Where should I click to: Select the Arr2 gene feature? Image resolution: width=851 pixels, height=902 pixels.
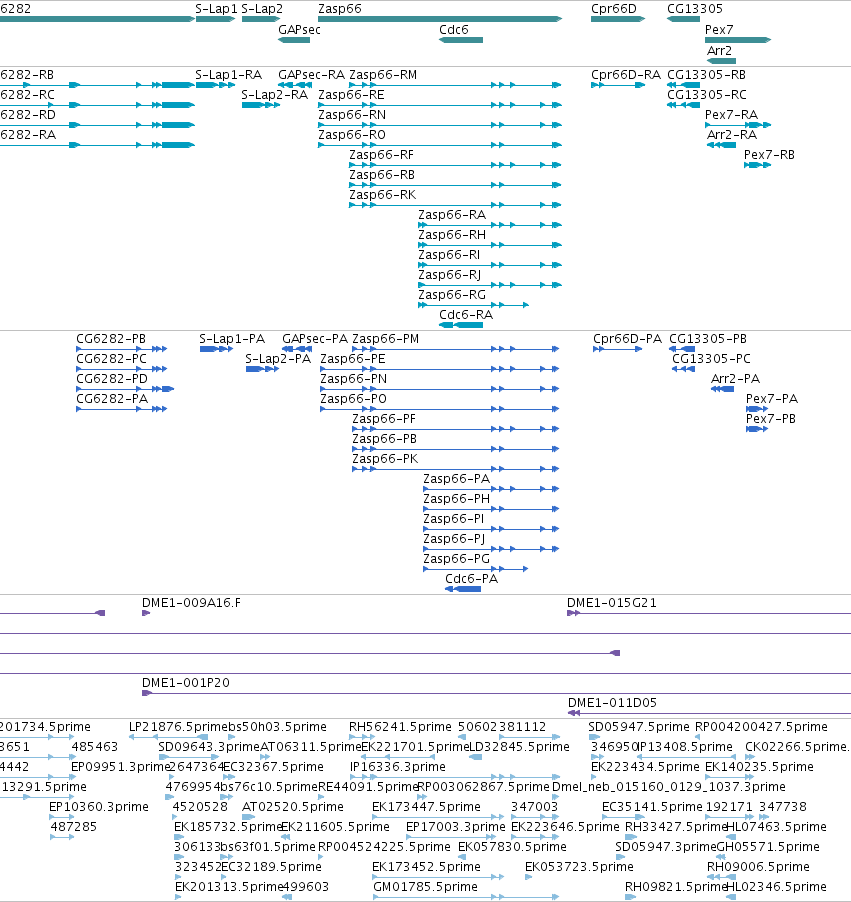click(722, 60)
